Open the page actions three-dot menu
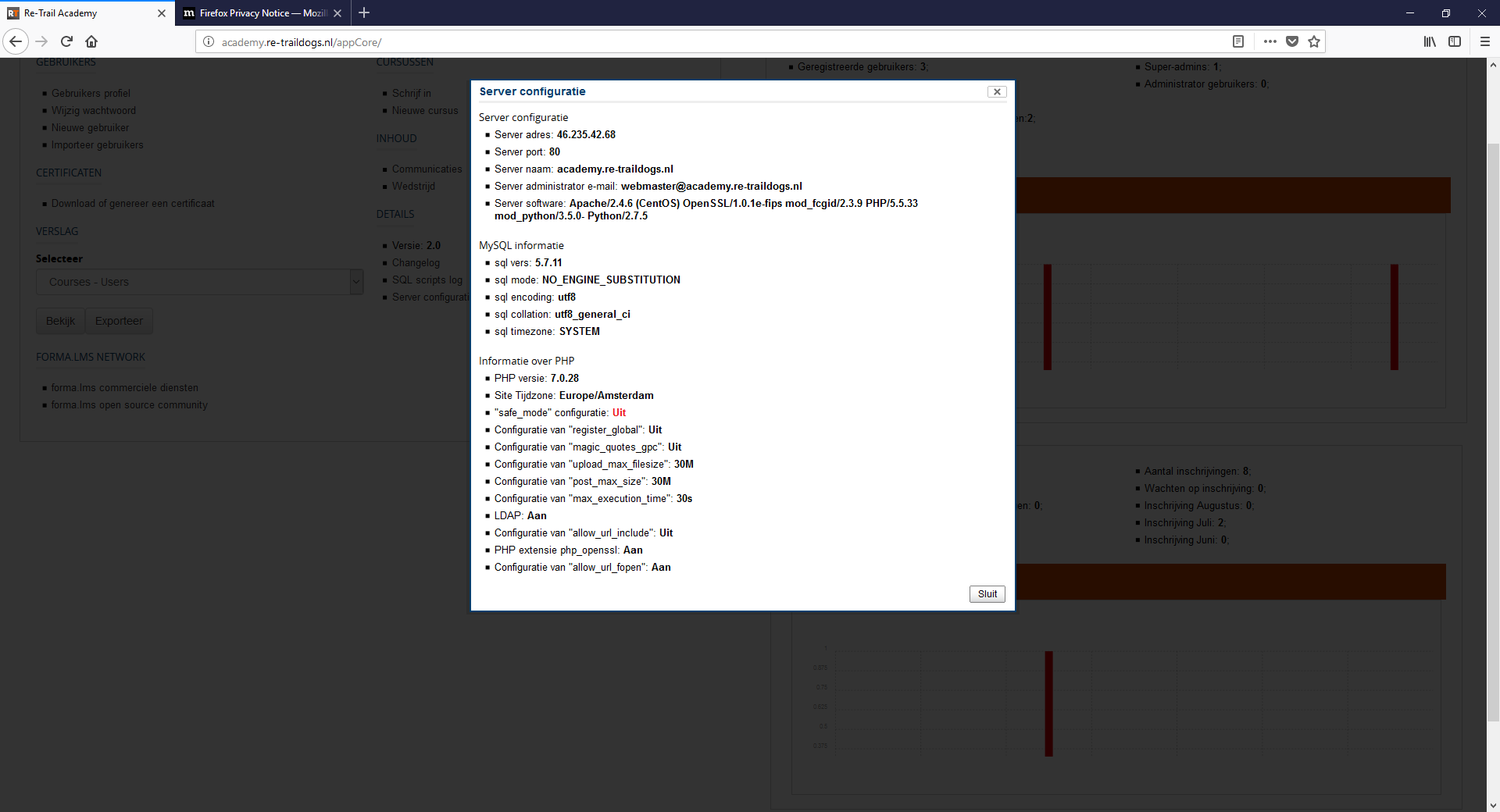 pos(1270,41)
